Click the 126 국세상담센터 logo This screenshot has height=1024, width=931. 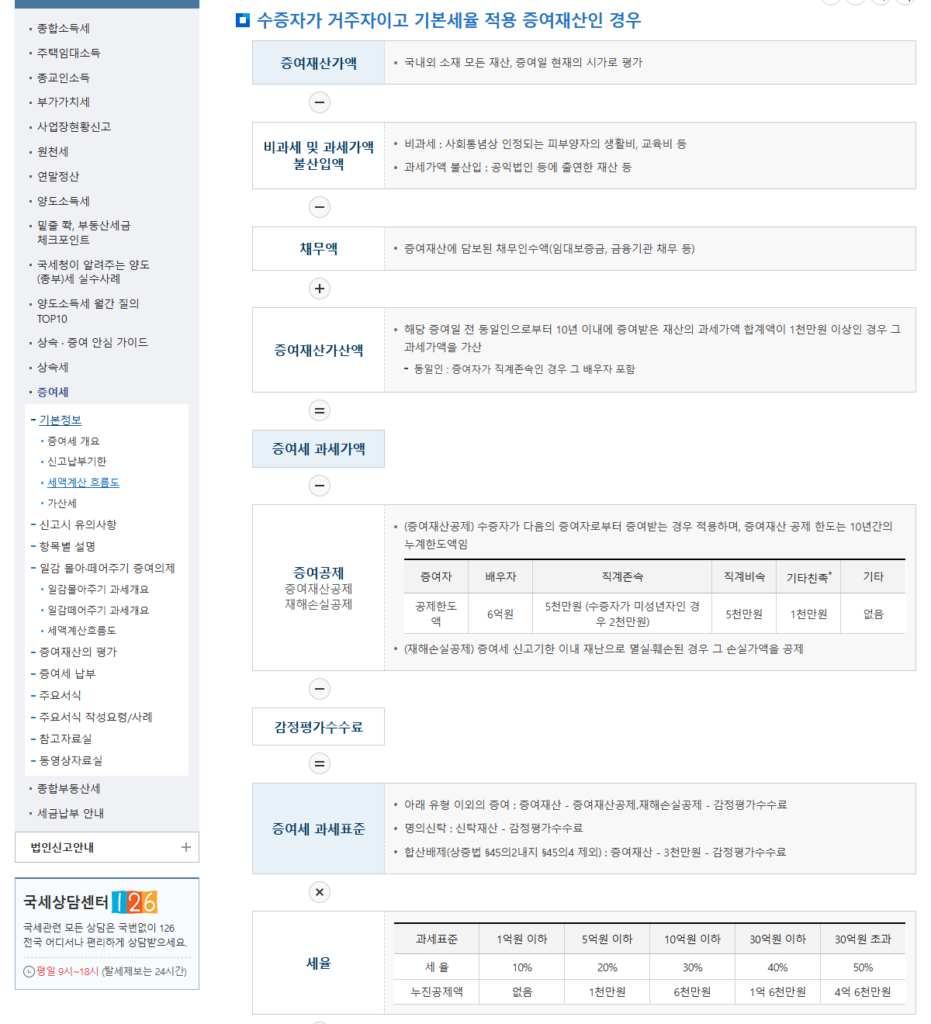click(134, 903)
